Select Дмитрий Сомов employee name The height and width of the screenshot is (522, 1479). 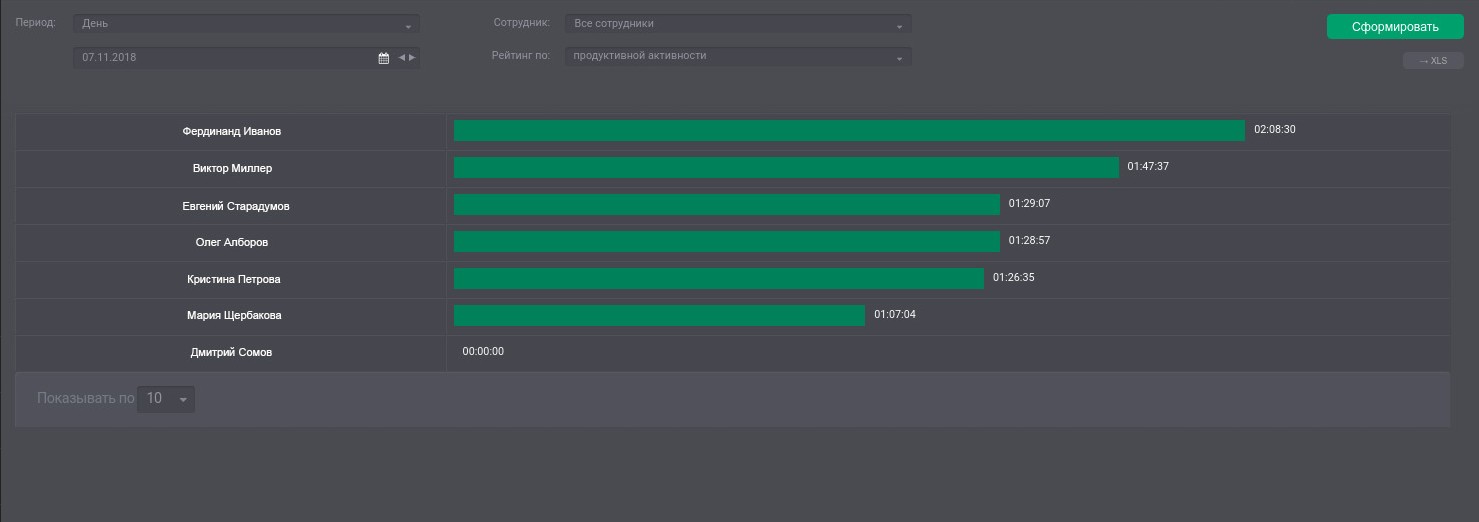pos(231,352)
